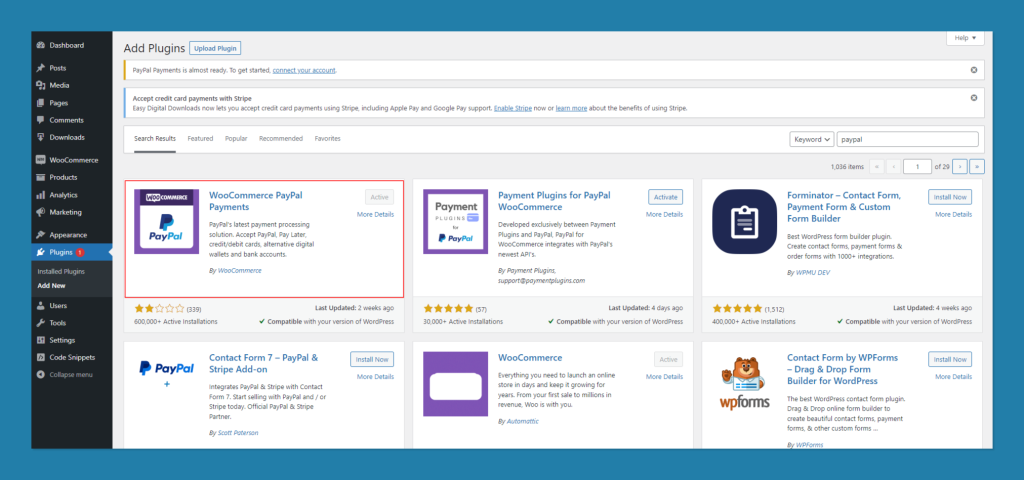Viewport: 1024px width, 480px height.
Task: Jump to last page of results
Action: [x=977, y=167]
